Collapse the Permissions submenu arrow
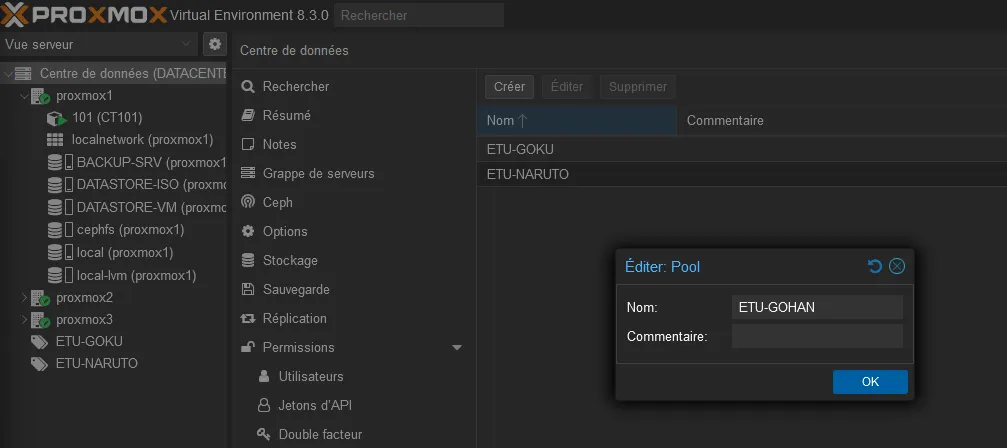Image resolution: width=1007 pixels, height=448 pixels. 457,348
